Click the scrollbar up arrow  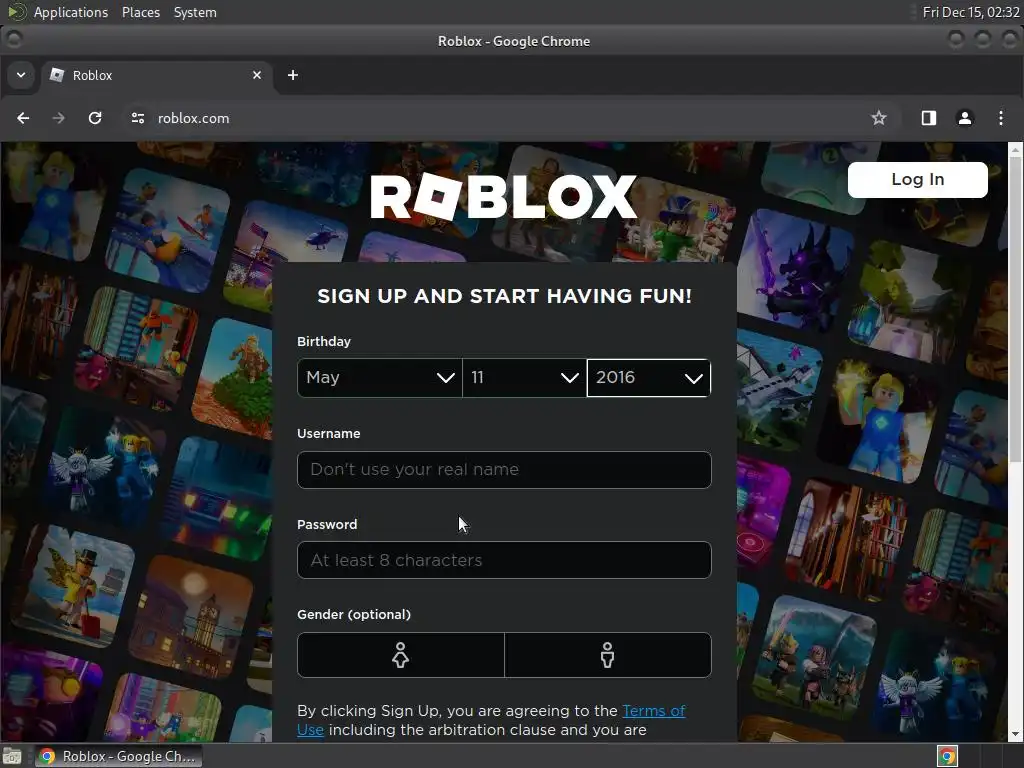click(1016, 150)
